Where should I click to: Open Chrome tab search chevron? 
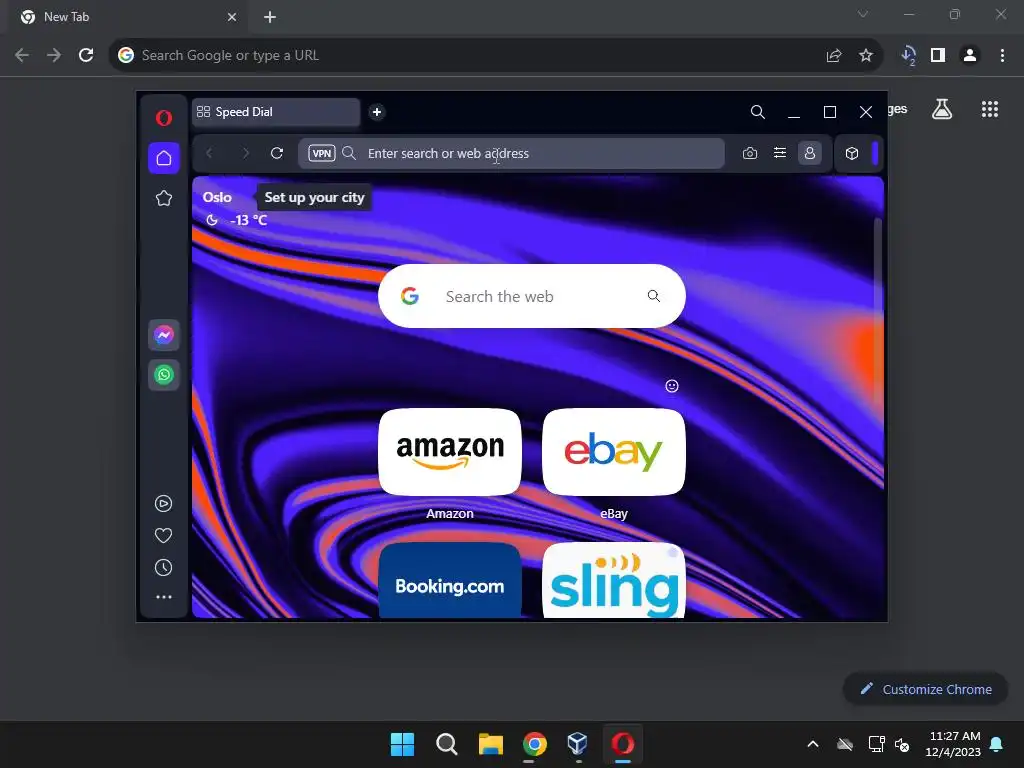click(863, 14)
